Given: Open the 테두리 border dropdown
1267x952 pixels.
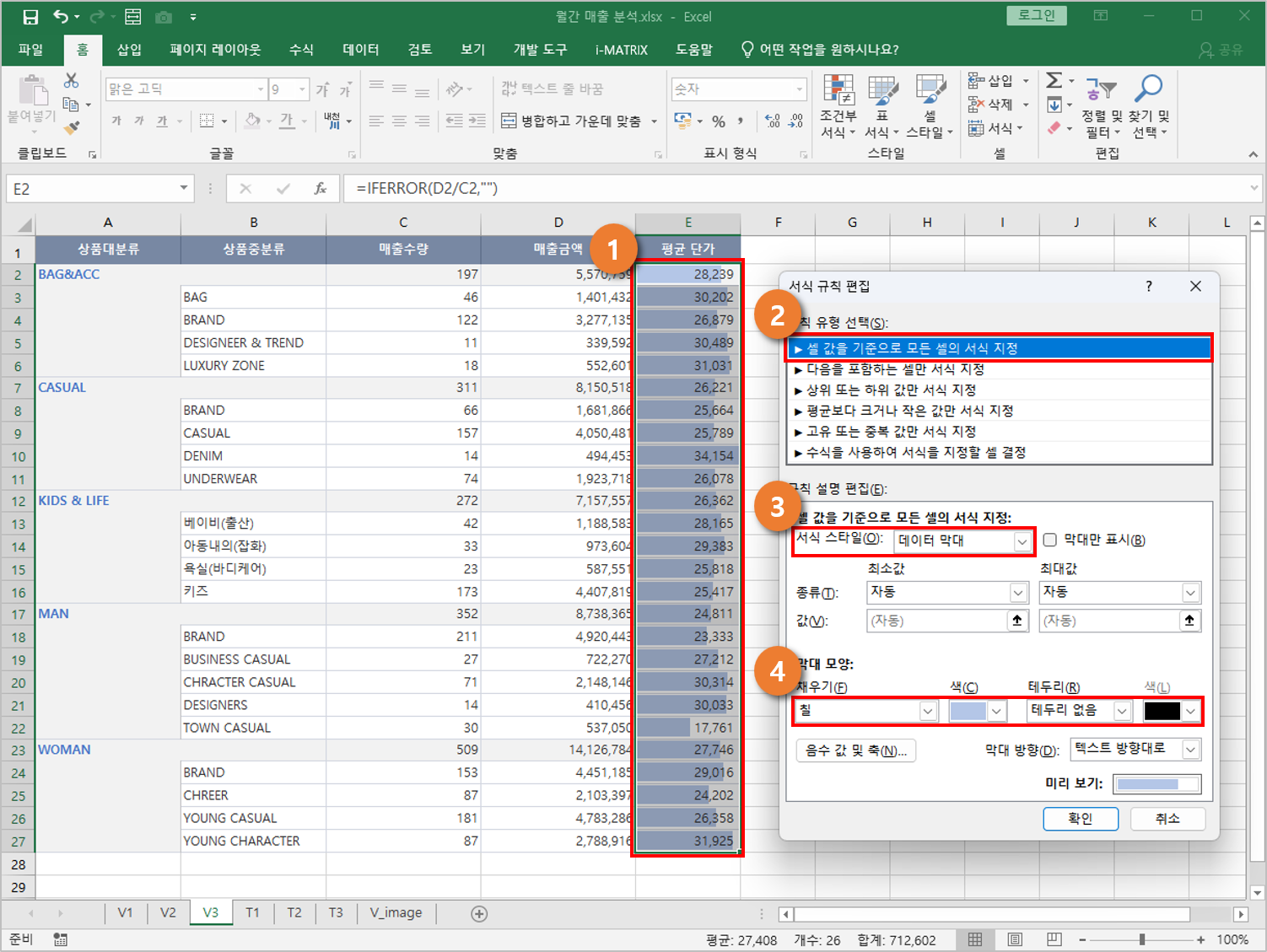Looking at the screenshot, I should 1122,711.
